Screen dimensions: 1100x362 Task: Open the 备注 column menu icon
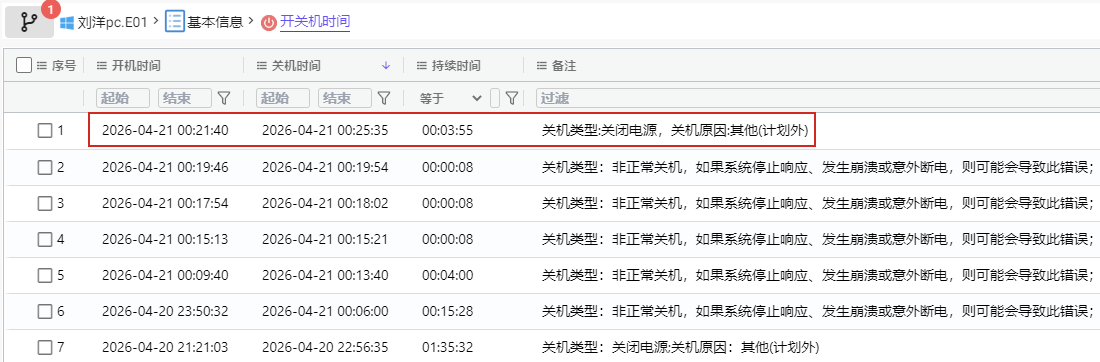coord(541,66)
